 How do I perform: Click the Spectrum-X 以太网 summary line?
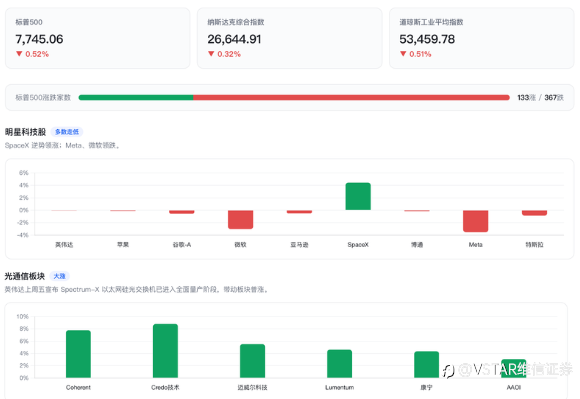tap(137, 290)
